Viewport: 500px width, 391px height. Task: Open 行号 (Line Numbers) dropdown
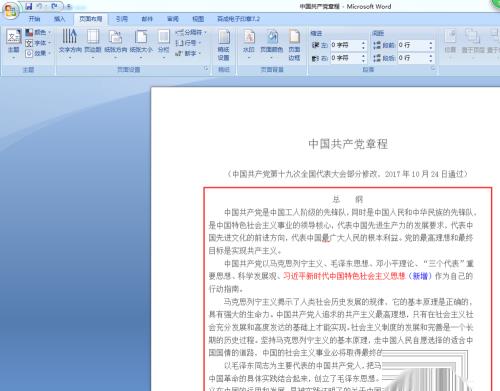[x=188, y=43]
